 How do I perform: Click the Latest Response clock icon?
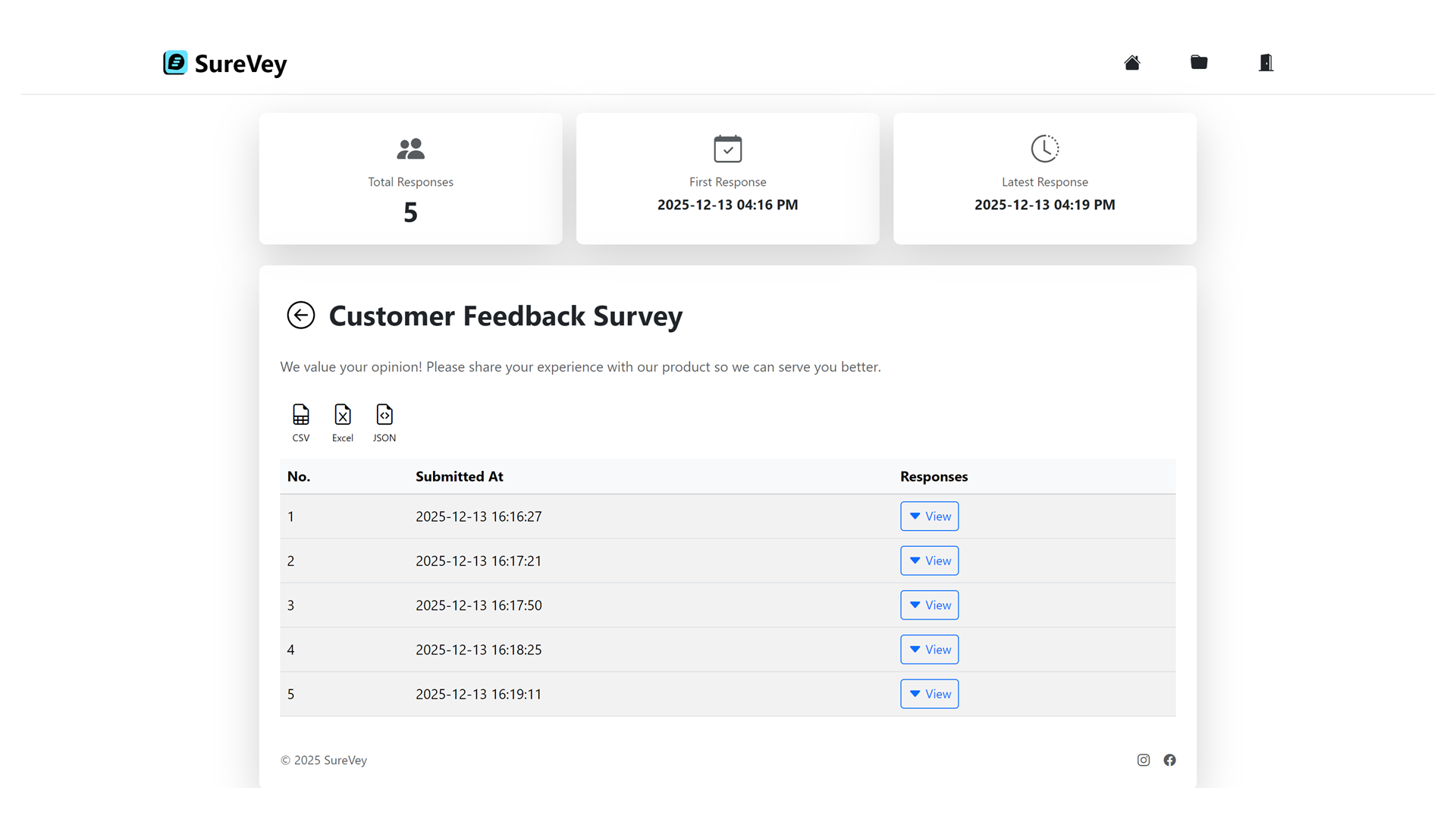pos(1044,149)
